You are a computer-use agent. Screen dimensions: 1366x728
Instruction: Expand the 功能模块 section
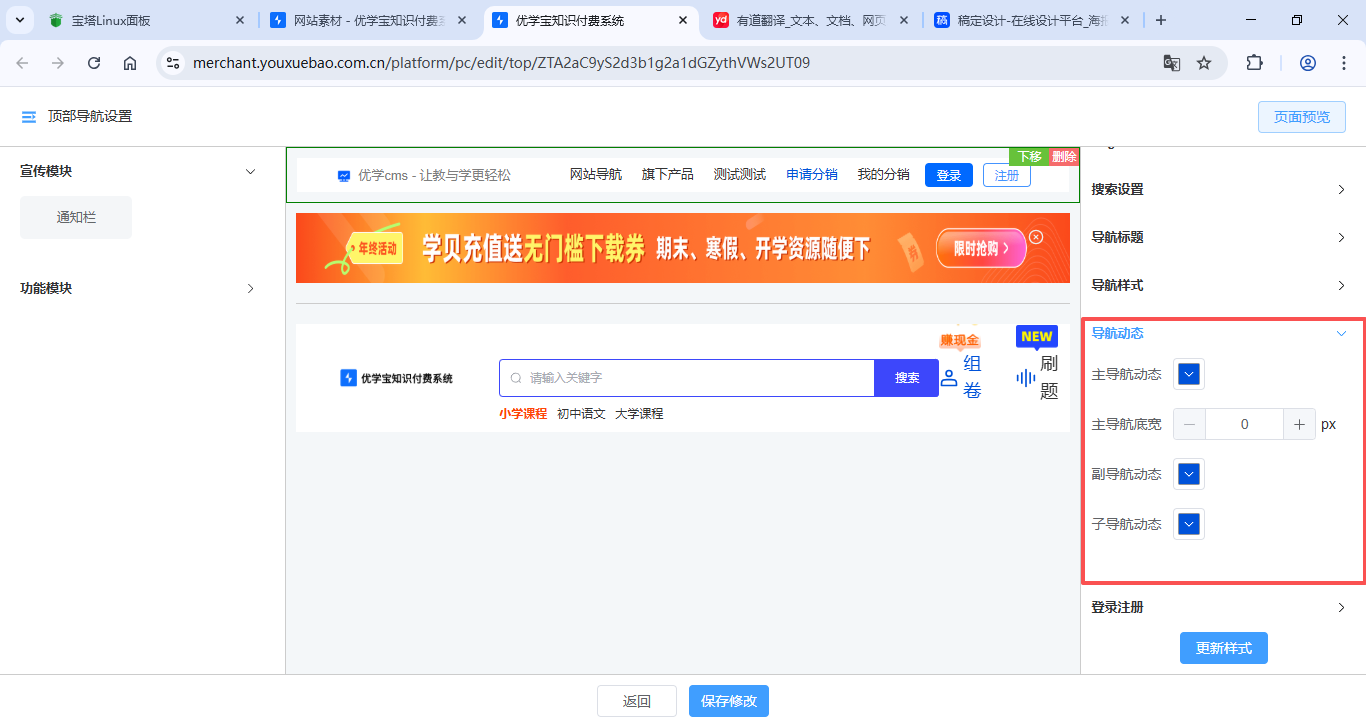251,289
